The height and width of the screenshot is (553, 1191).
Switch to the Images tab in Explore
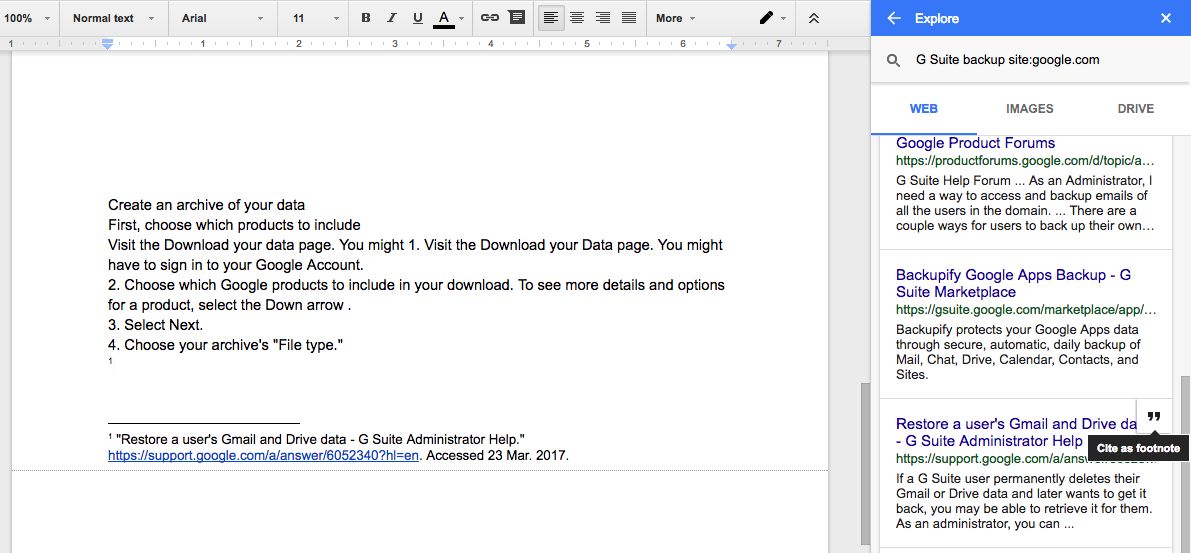(1029, 109)
